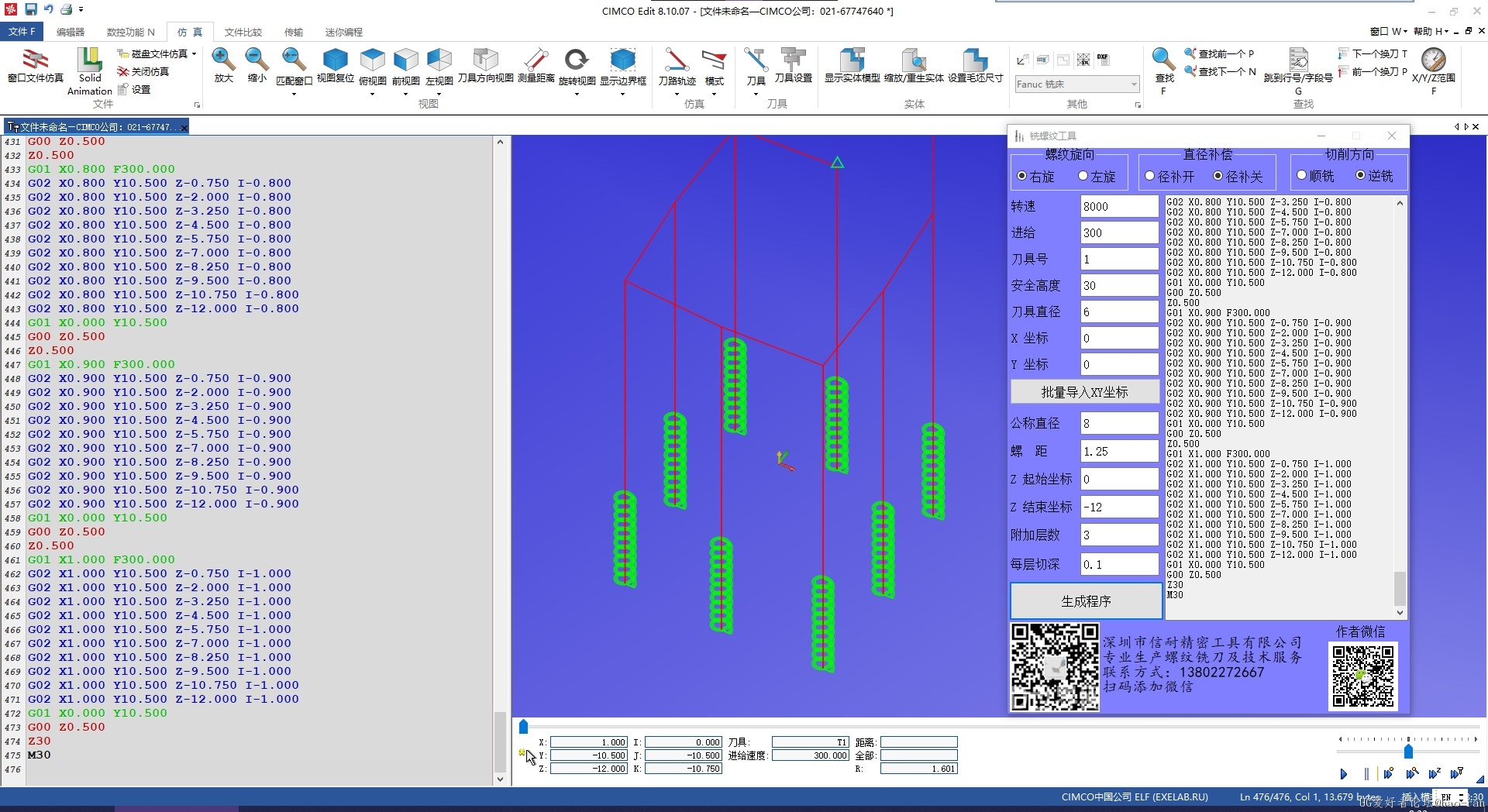Image resolution: width=1488 pixels, height=812 pixels.
Task: Select 径补关 compensation off radio
Action: (x=1218, y=176)
